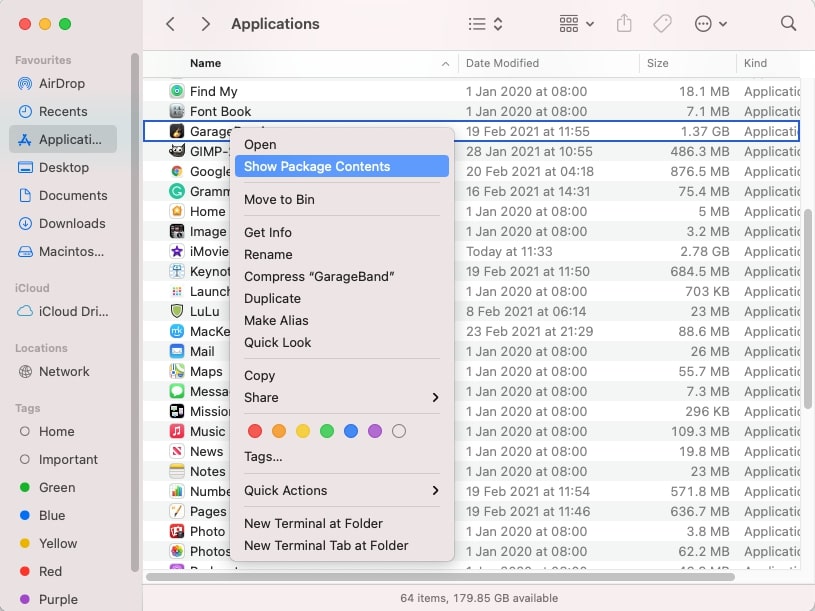Click the empty grey tag circle
The height and width of the screenshot is (611, 815).
tap(399, 431)
